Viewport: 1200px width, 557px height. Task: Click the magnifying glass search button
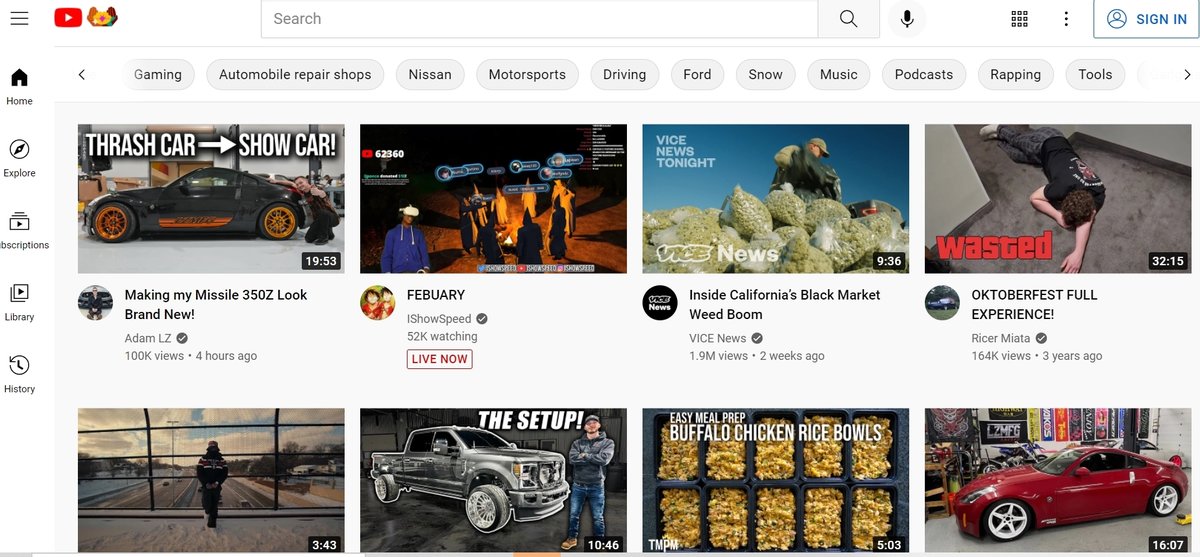[x=848, y=19]
